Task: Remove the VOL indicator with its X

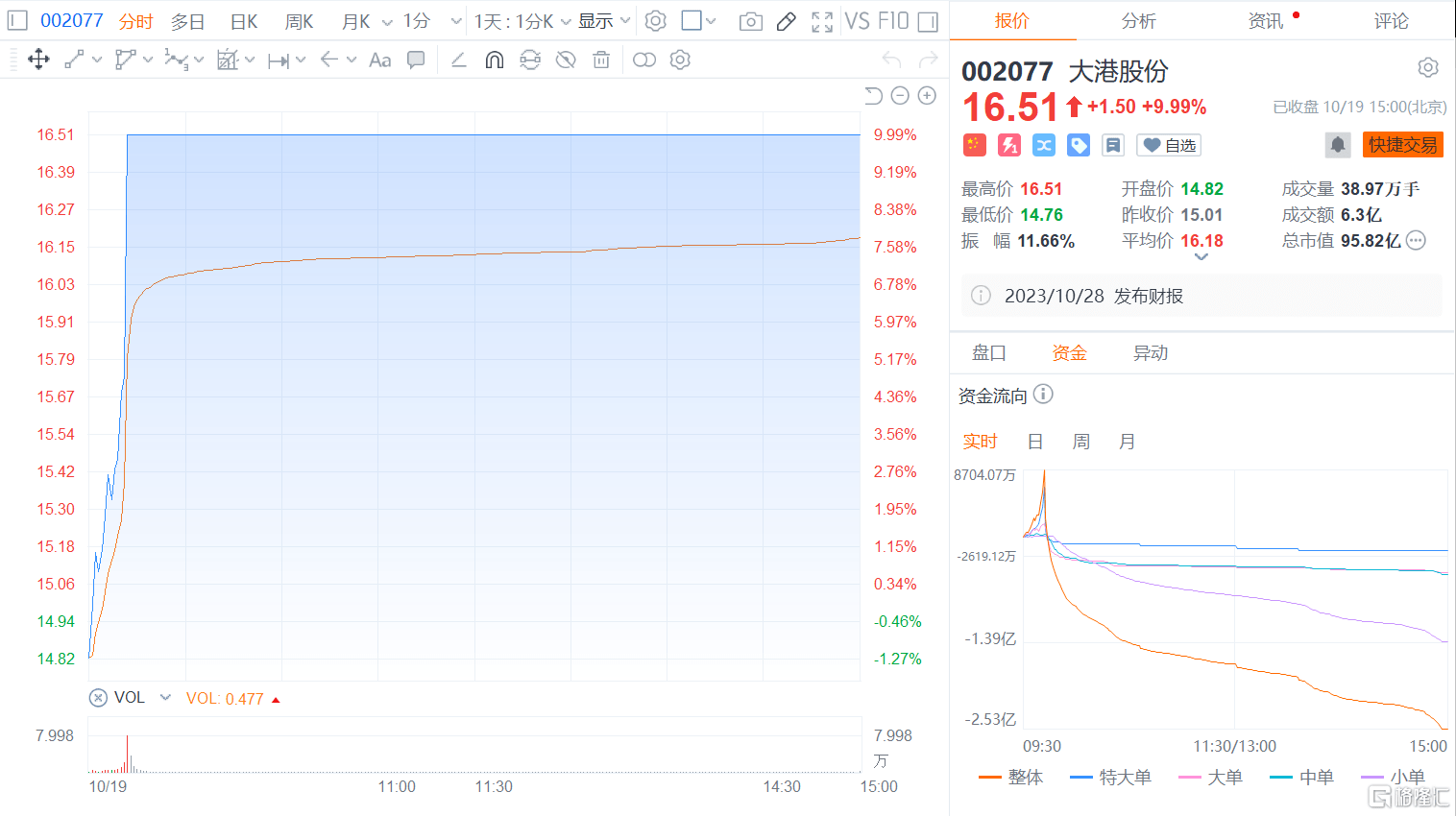Action: (97, 697)
